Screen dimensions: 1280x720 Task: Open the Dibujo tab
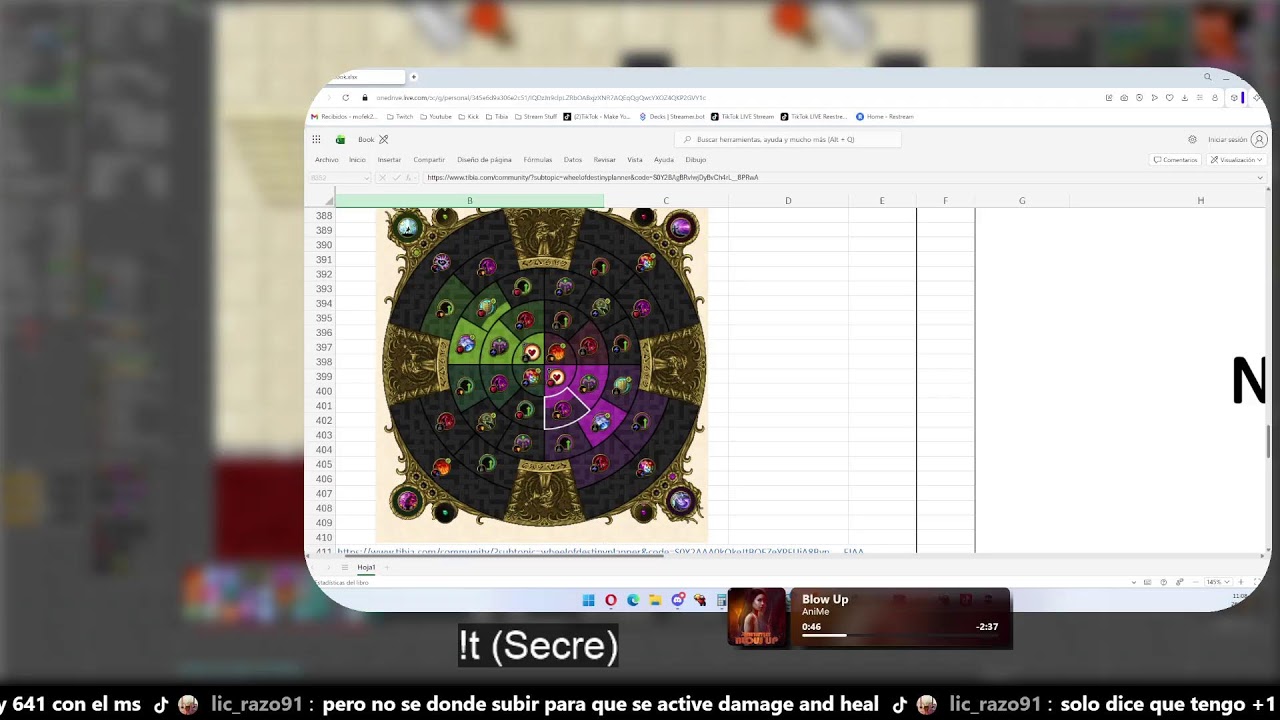coord(696,160)
